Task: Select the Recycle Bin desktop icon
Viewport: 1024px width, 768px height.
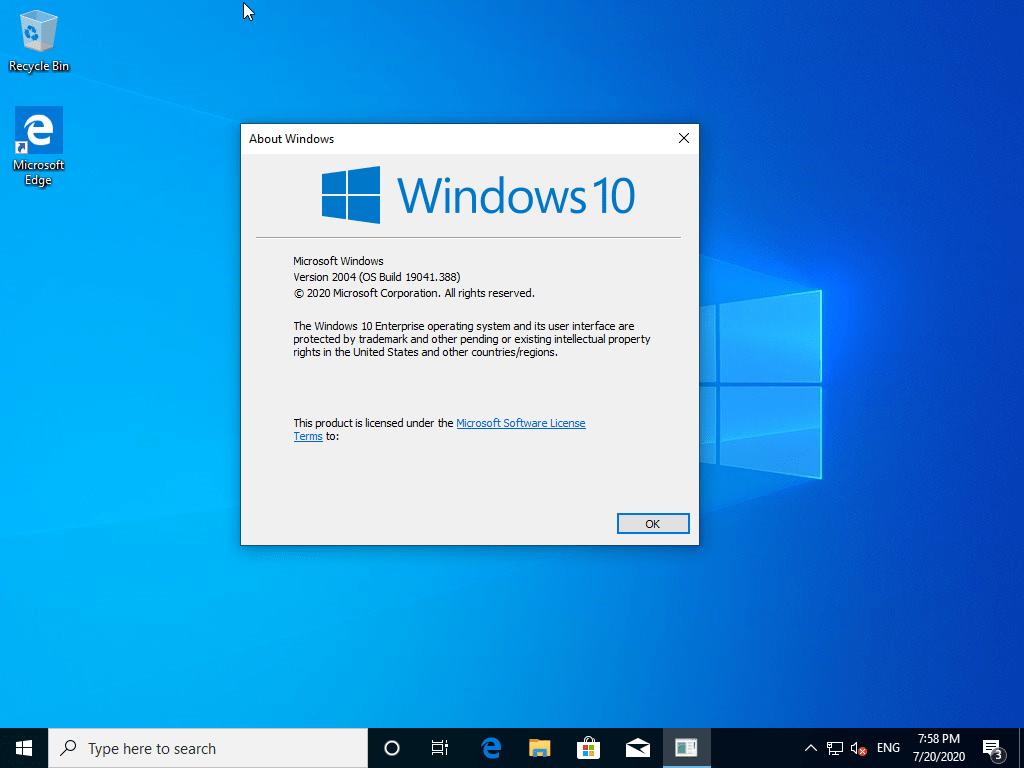Action: [39, 40]
